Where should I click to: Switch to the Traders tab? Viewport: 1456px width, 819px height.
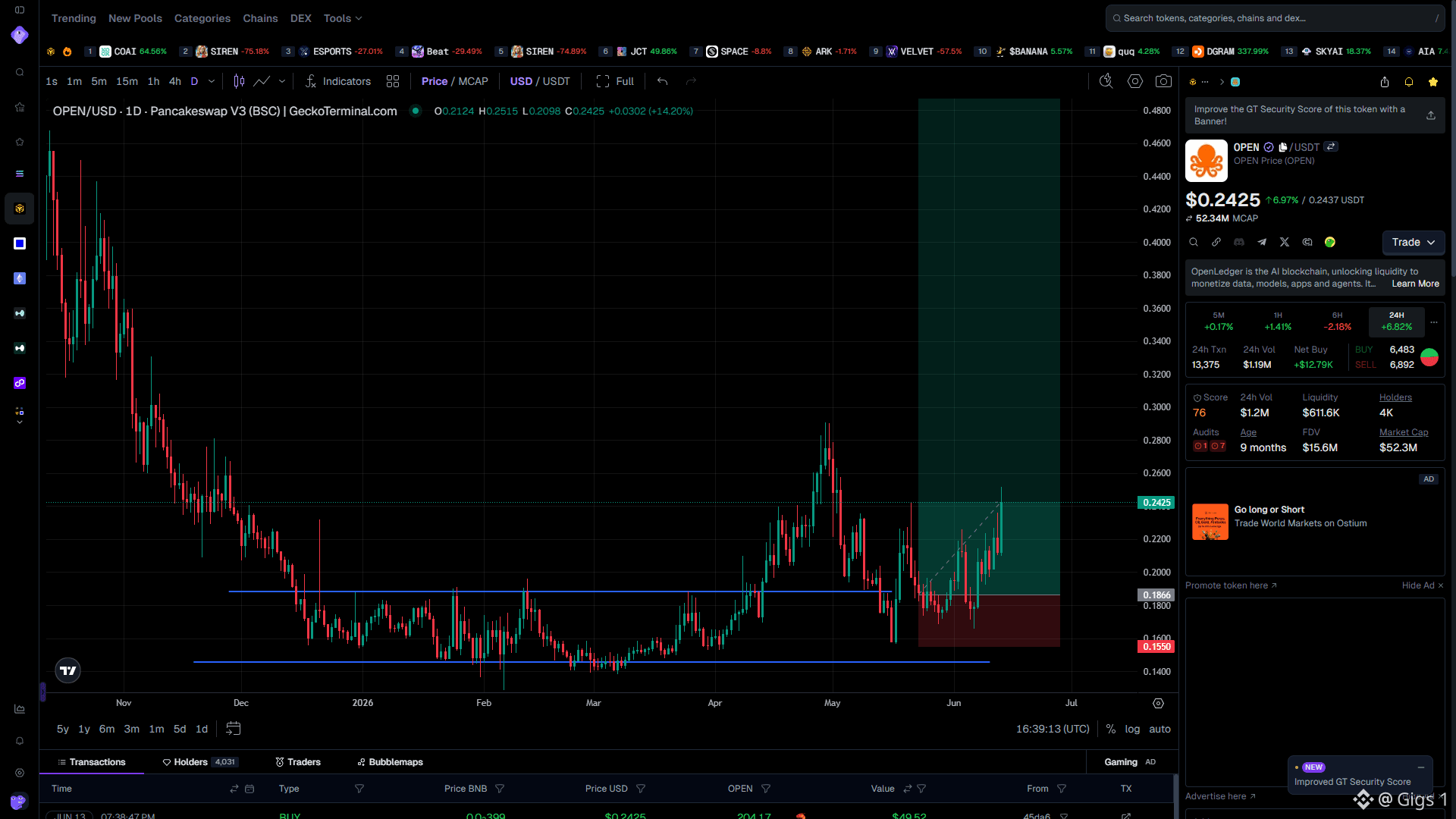[298, 762]
